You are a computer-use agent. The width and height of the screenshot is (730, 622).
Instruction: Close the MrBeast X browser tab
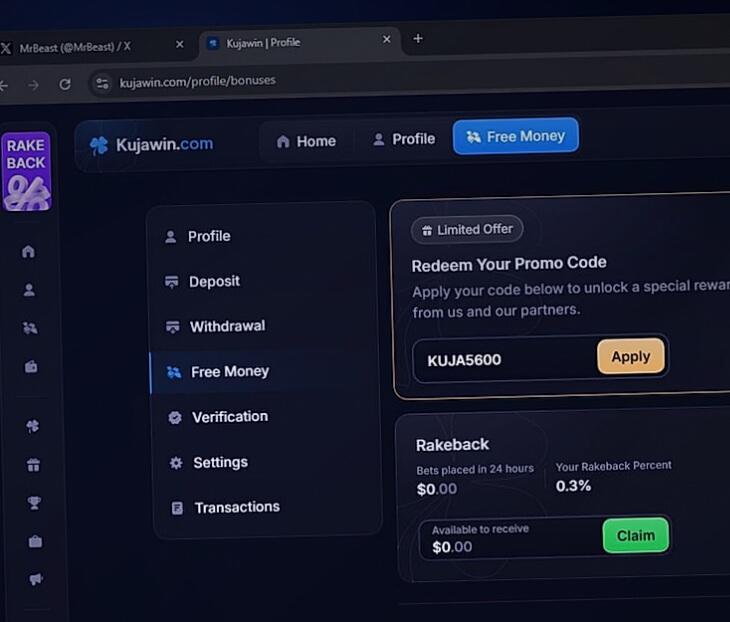coord(180,44)
